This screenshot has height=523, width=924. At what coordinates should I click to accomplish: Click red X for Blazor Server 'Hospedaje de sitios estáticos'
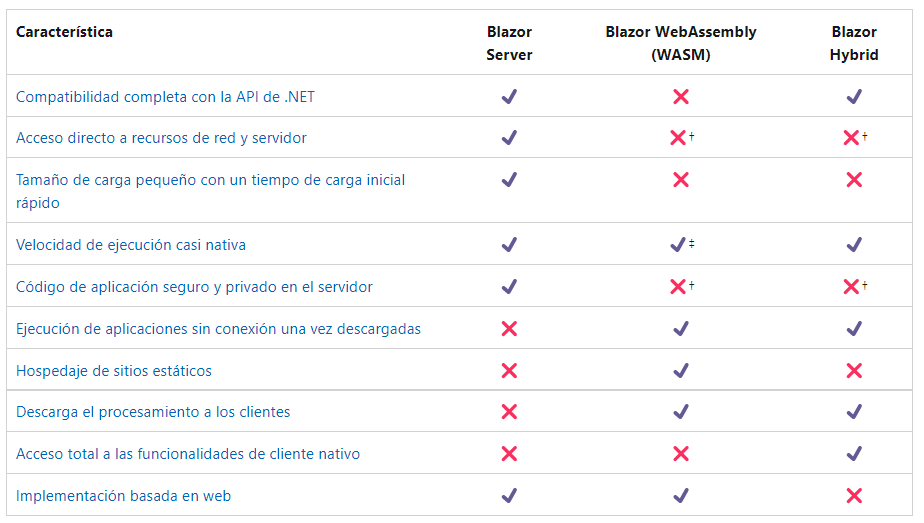pos(509,371)
